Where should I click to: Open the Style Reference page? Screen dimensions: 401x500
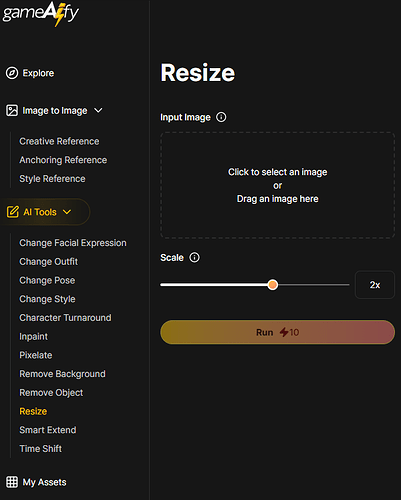click(x=52, y=179)
